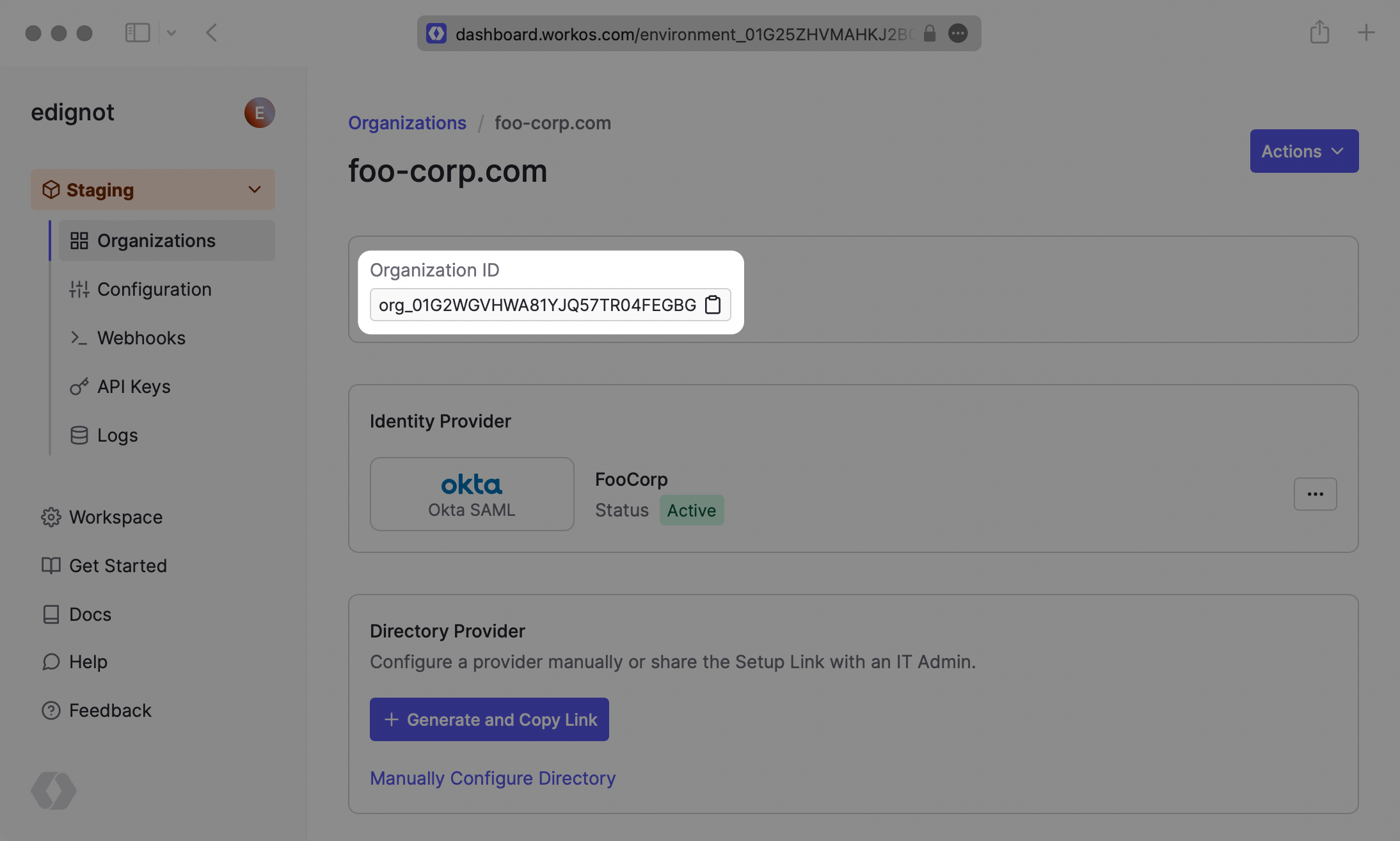This screenshot has height=841, width=1400.
Task: Click Manually Configure Directory link
Action: click(x=493, y=778)
